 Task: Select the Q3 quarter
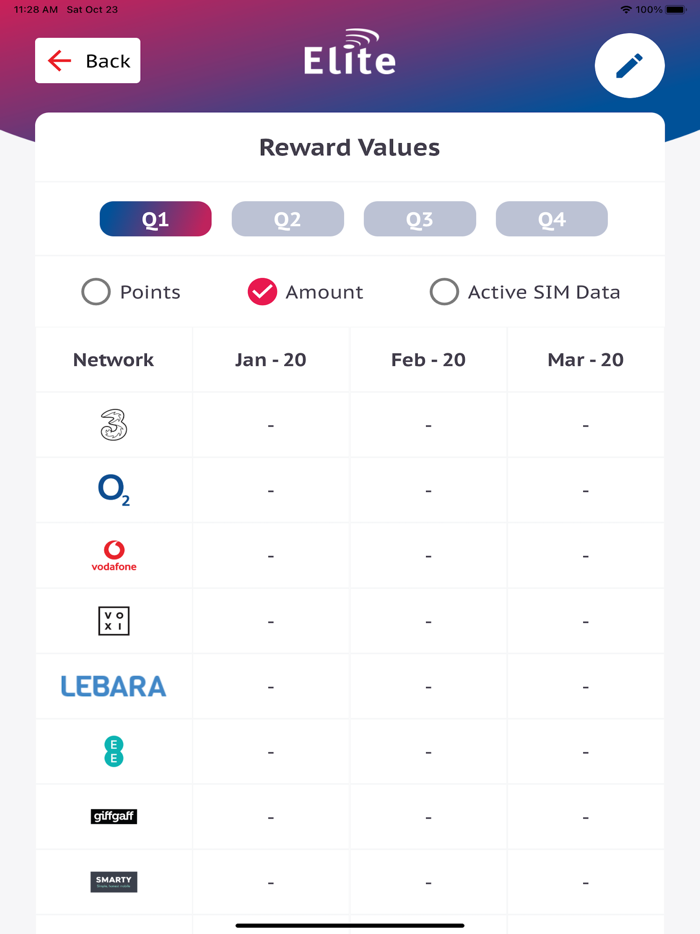click(419, 218)
